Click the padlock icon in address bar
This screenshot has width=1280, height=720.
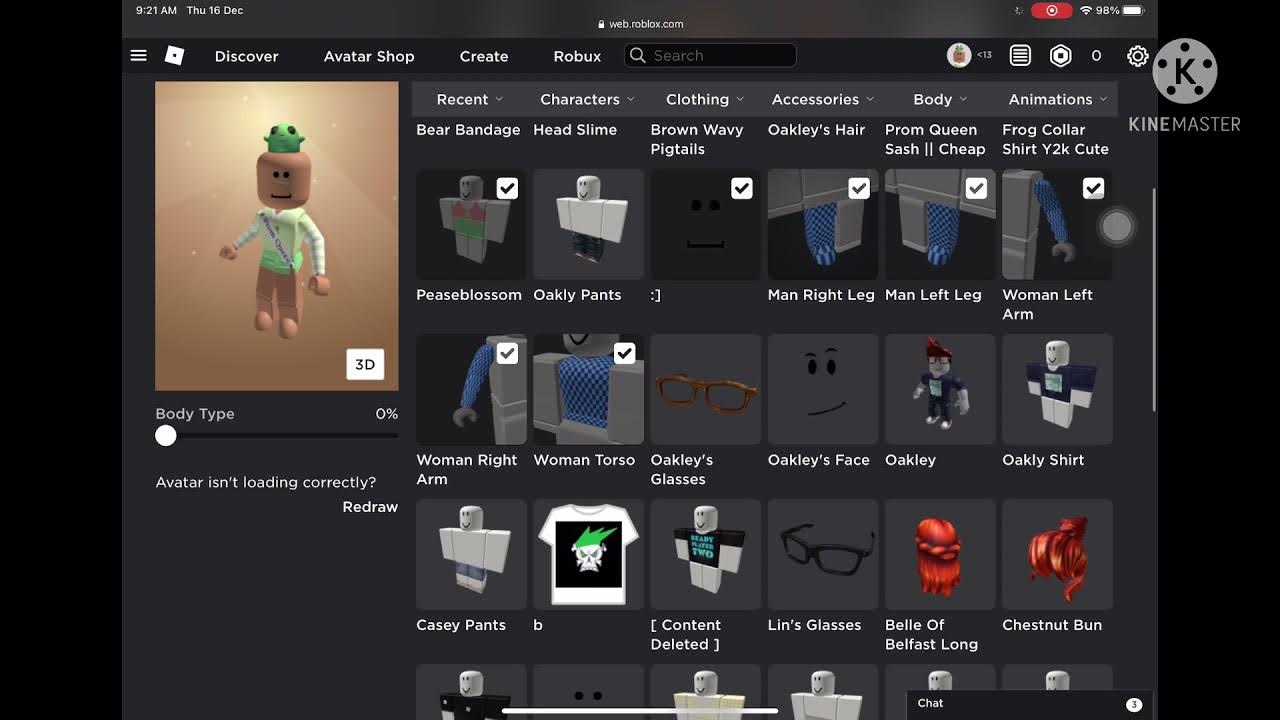601,24
